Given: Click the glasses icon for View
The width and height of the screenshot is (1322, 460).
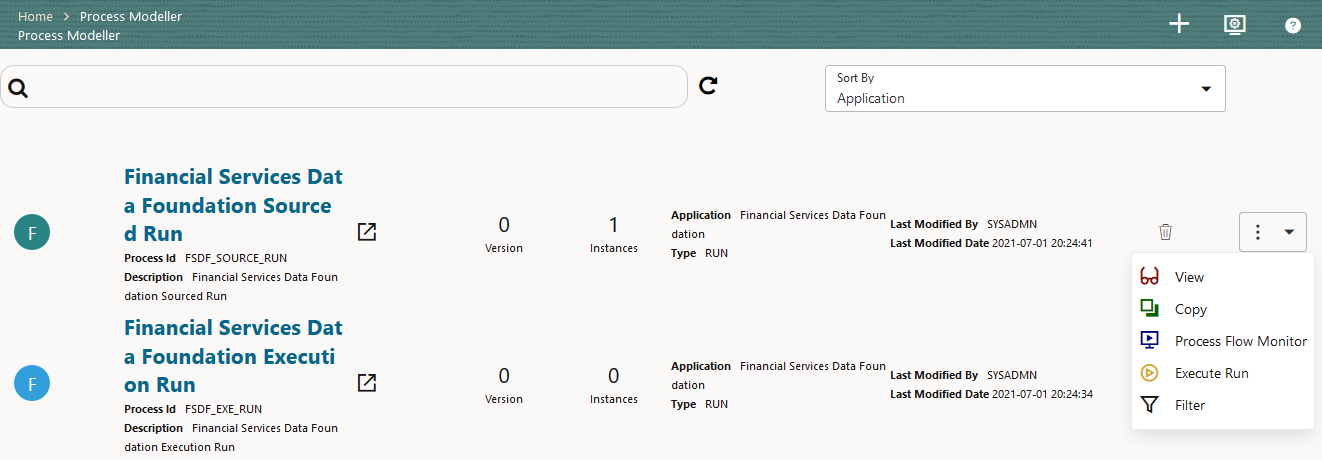Looking at the screenshot, I should pyautogui.click(x=1149, y=277).
